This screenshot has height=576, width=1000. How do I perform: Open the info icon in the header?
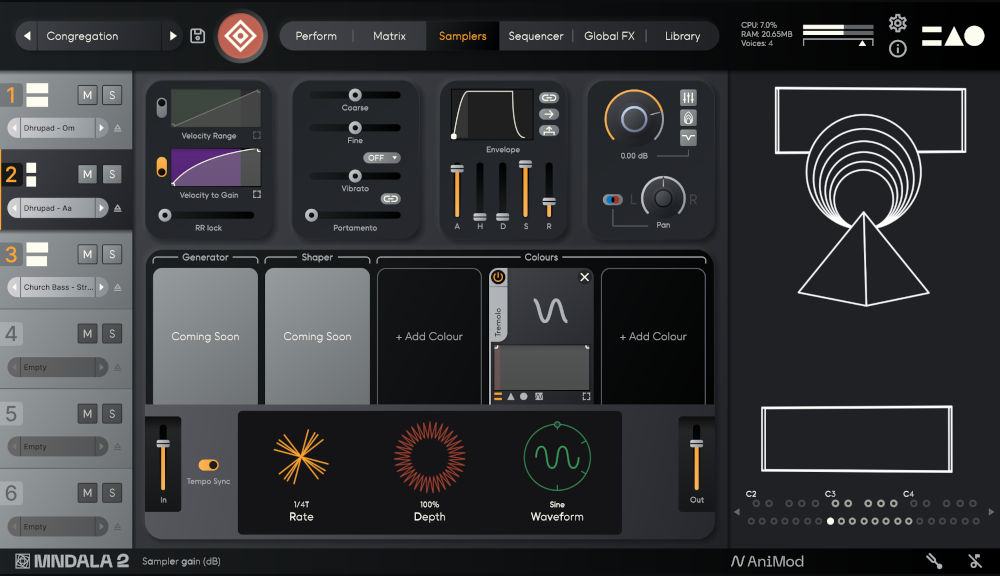tap(897, 49)
